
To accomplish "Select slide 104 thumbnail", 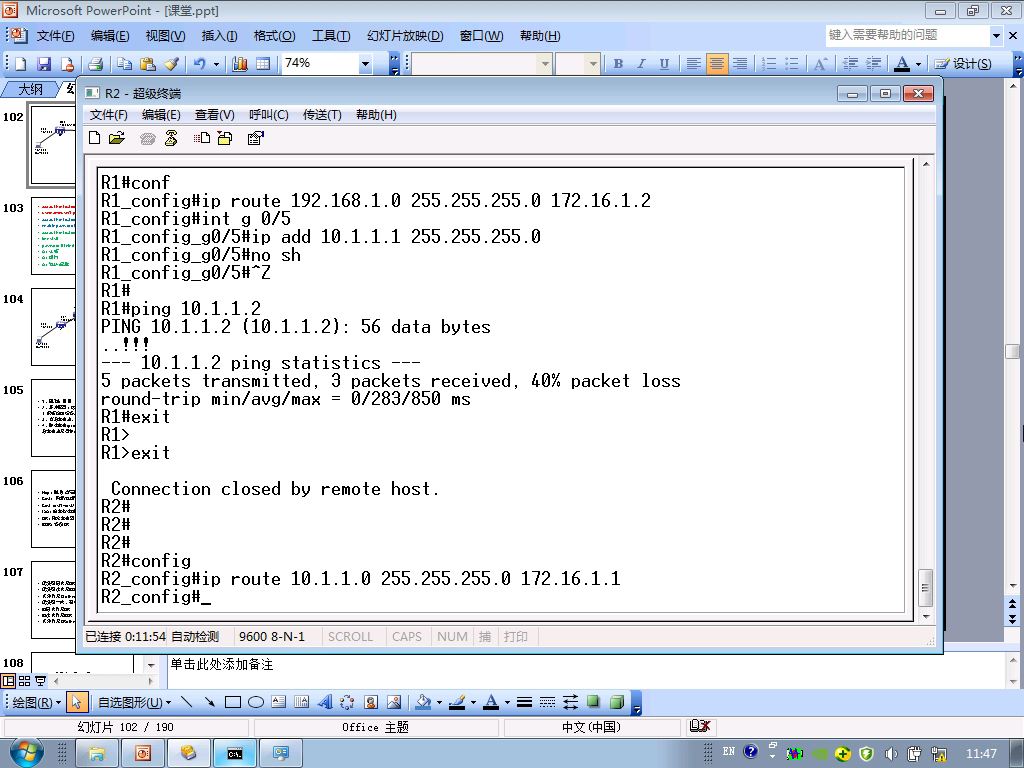I will click(54, 327).
